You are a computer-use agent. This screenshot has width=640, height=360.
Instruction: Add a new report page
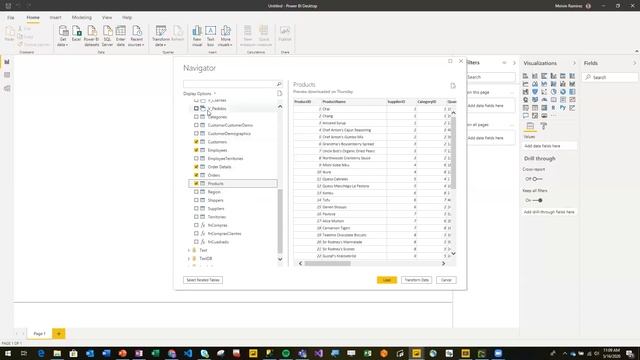59,333
